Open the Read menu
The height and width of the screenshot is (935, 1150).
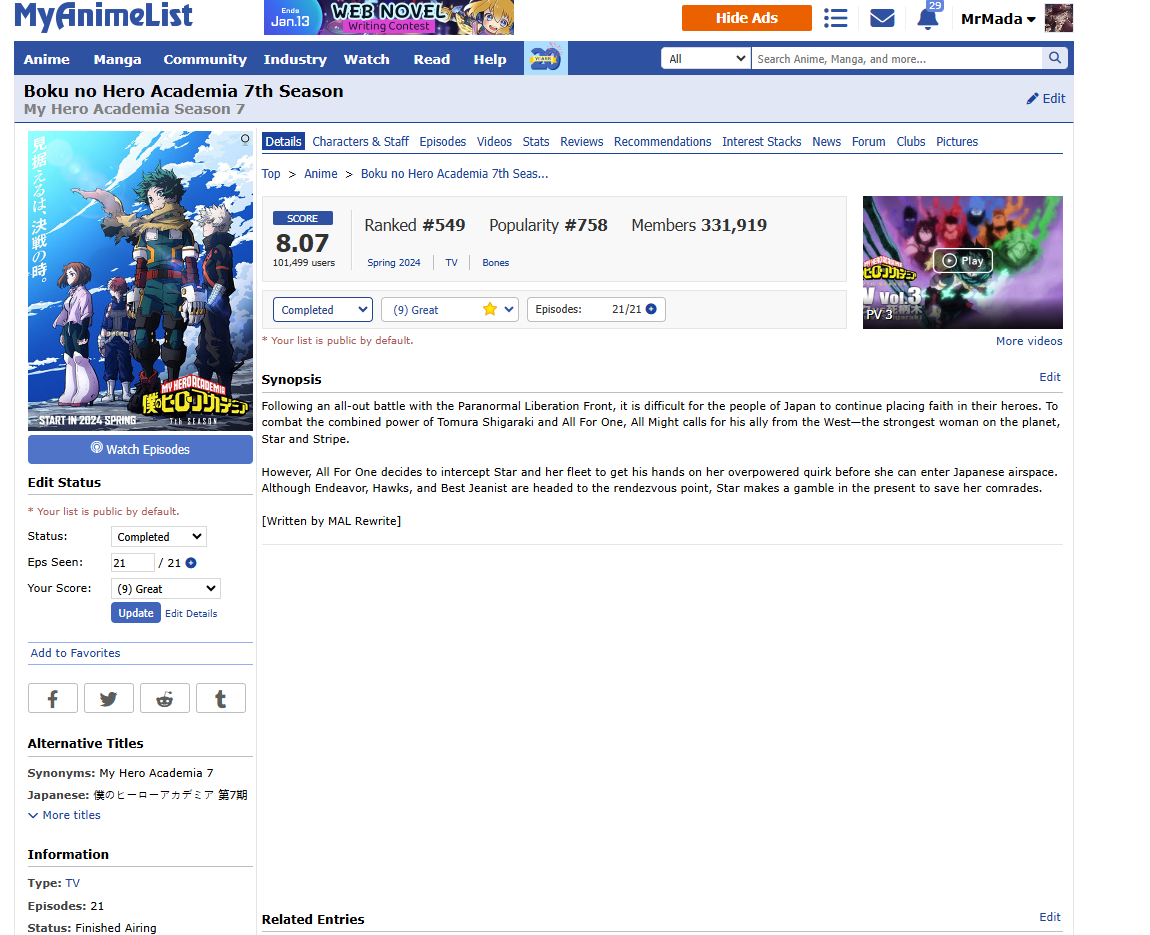click(432, 59)
